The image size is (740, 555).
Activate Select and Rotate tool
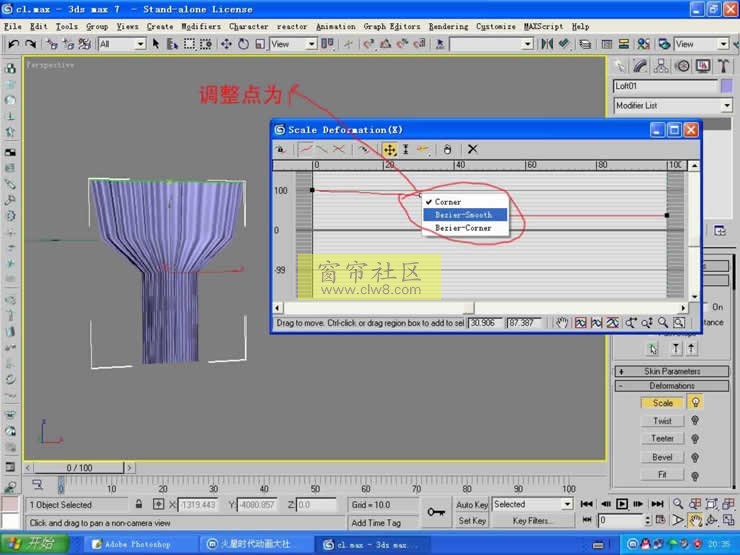(x=243, y=44)
